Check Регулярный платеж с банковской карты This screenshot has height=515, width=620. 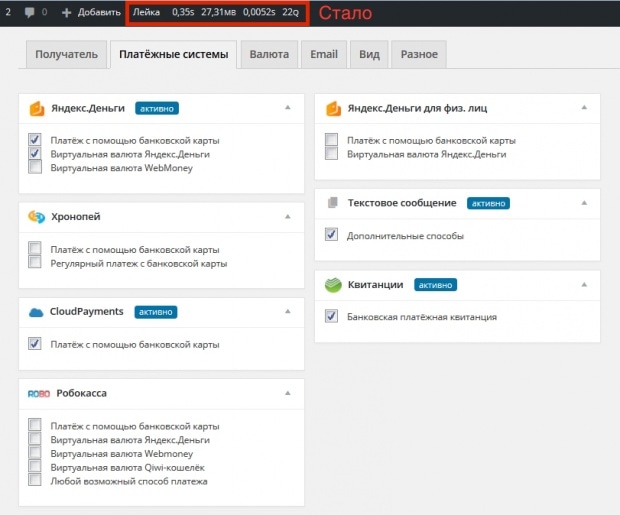[x=35, y=263]
